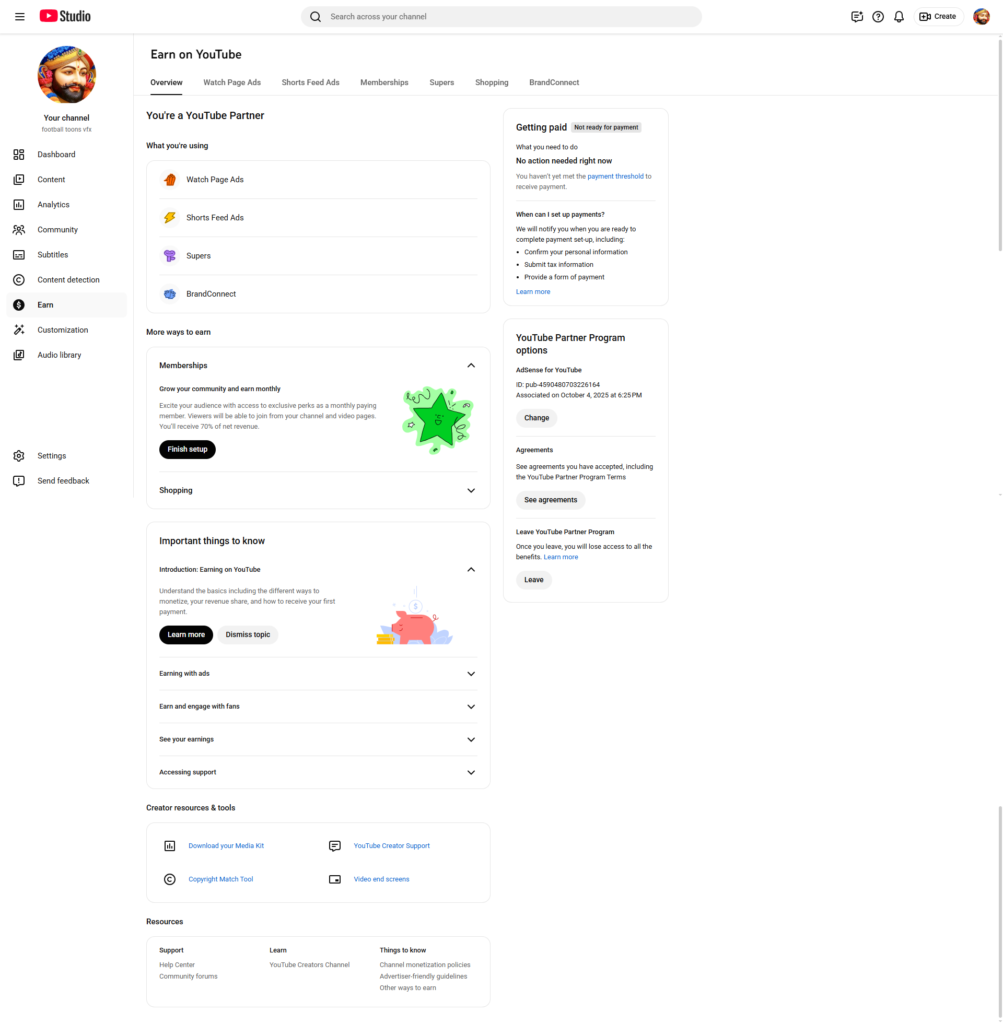Click the Send feedback icon

(x=19, y=481)
